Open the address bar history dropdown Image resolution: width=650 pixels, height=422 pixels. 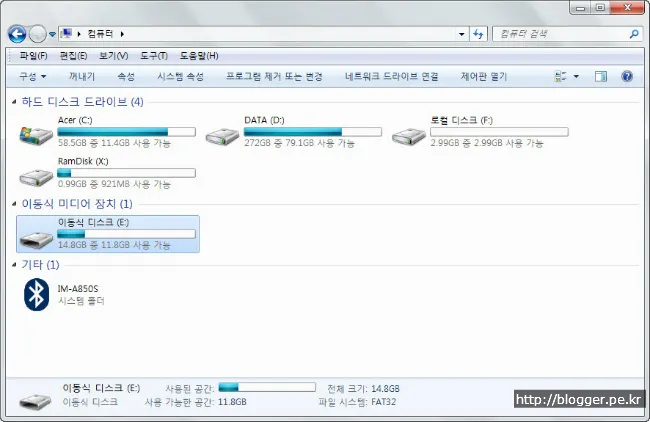point(461,34)
